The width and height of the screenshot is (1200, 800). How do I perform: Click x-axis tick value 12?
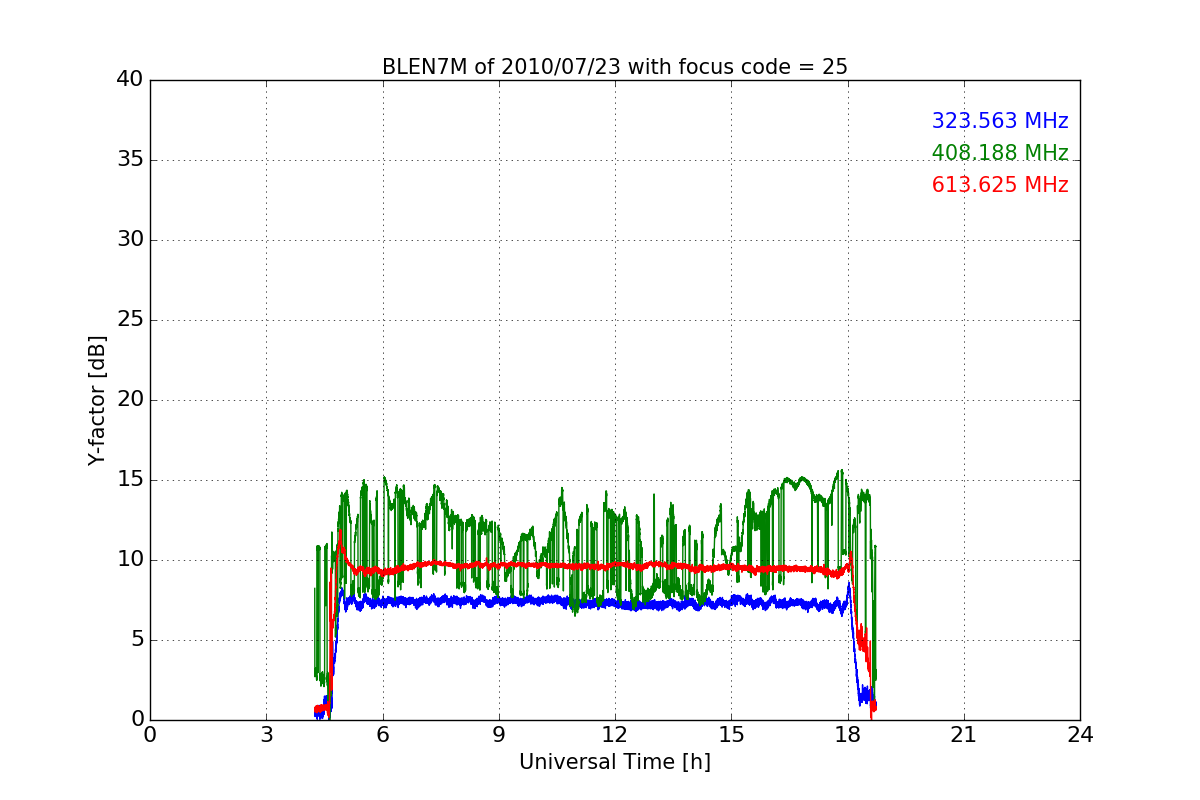[x=615, y=735]
